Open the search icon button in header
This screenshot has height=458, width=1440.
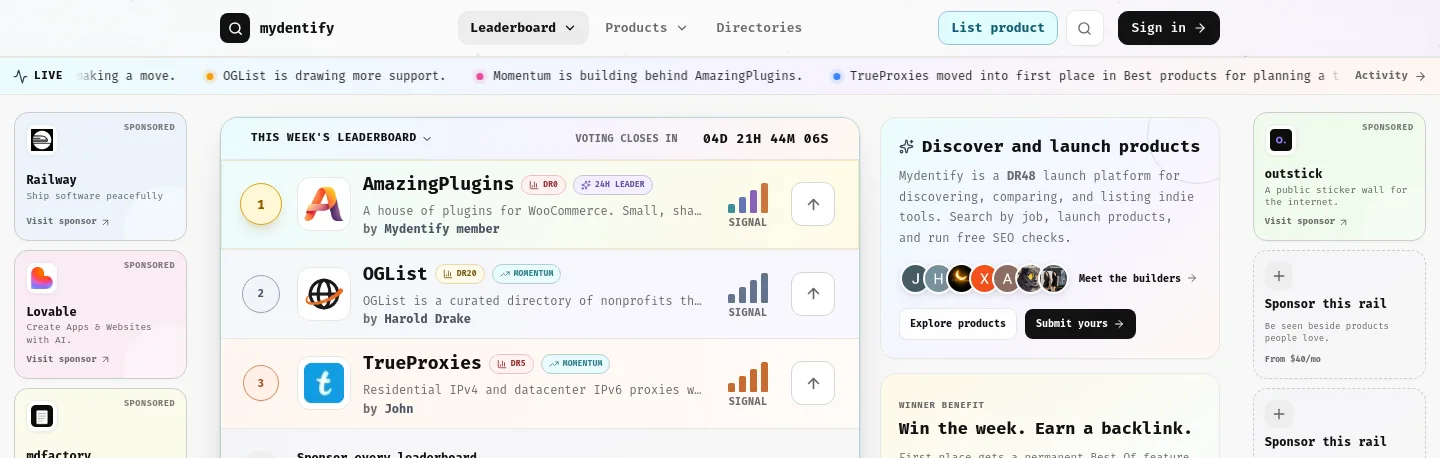click(1085, 28)
